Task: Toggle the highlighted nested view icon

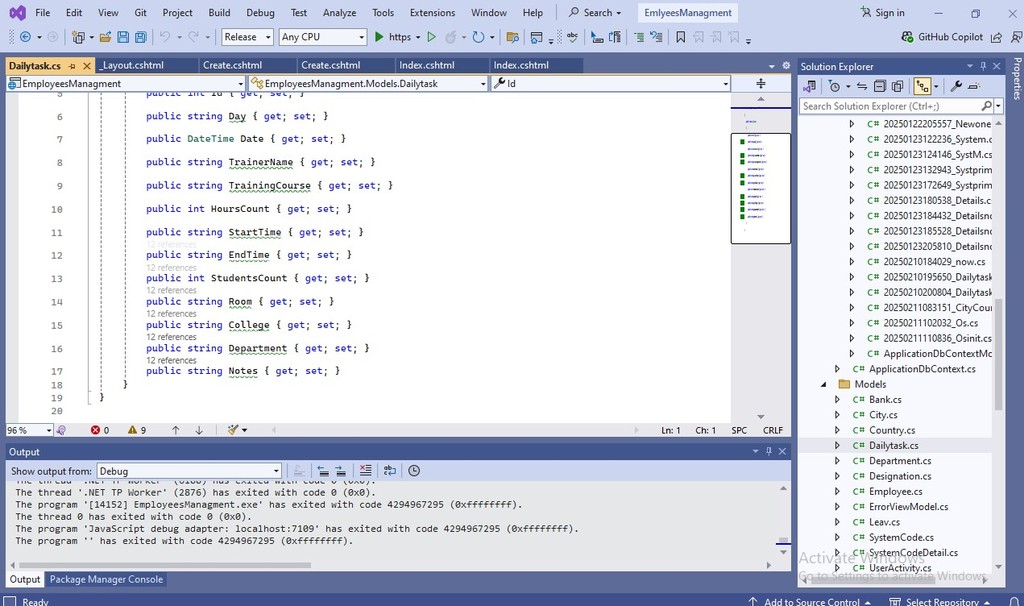Action: coord(922,86)
